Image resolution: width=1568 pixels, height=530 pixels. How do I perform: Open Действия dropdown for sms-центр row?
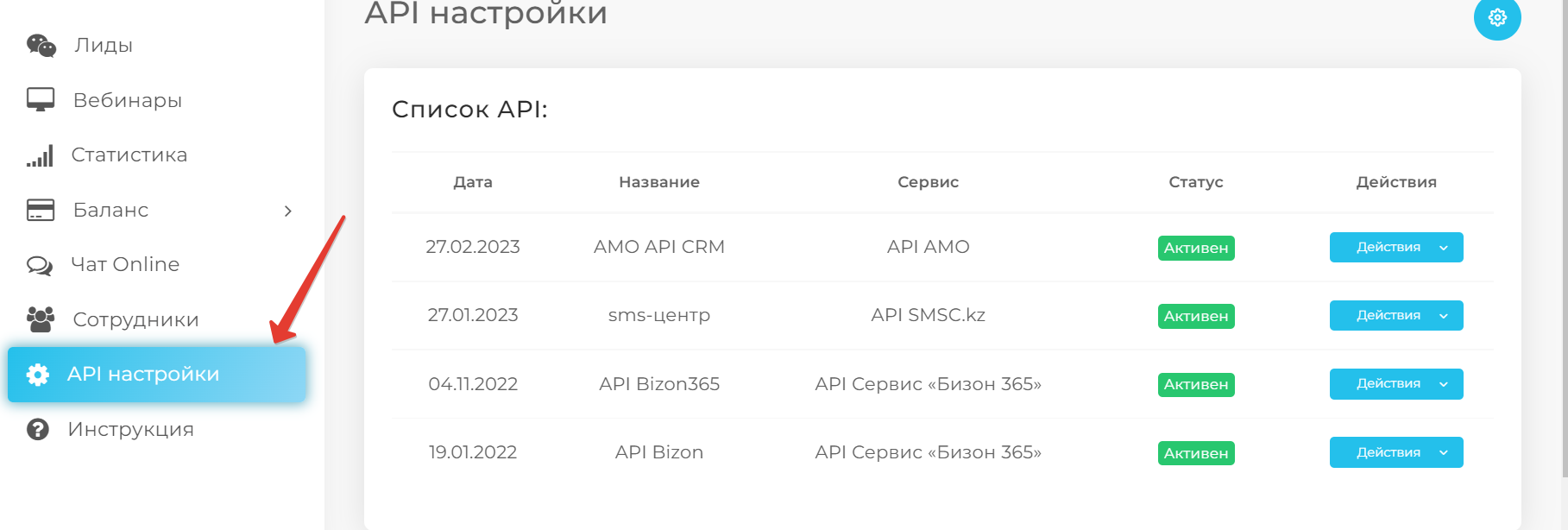1395,316
